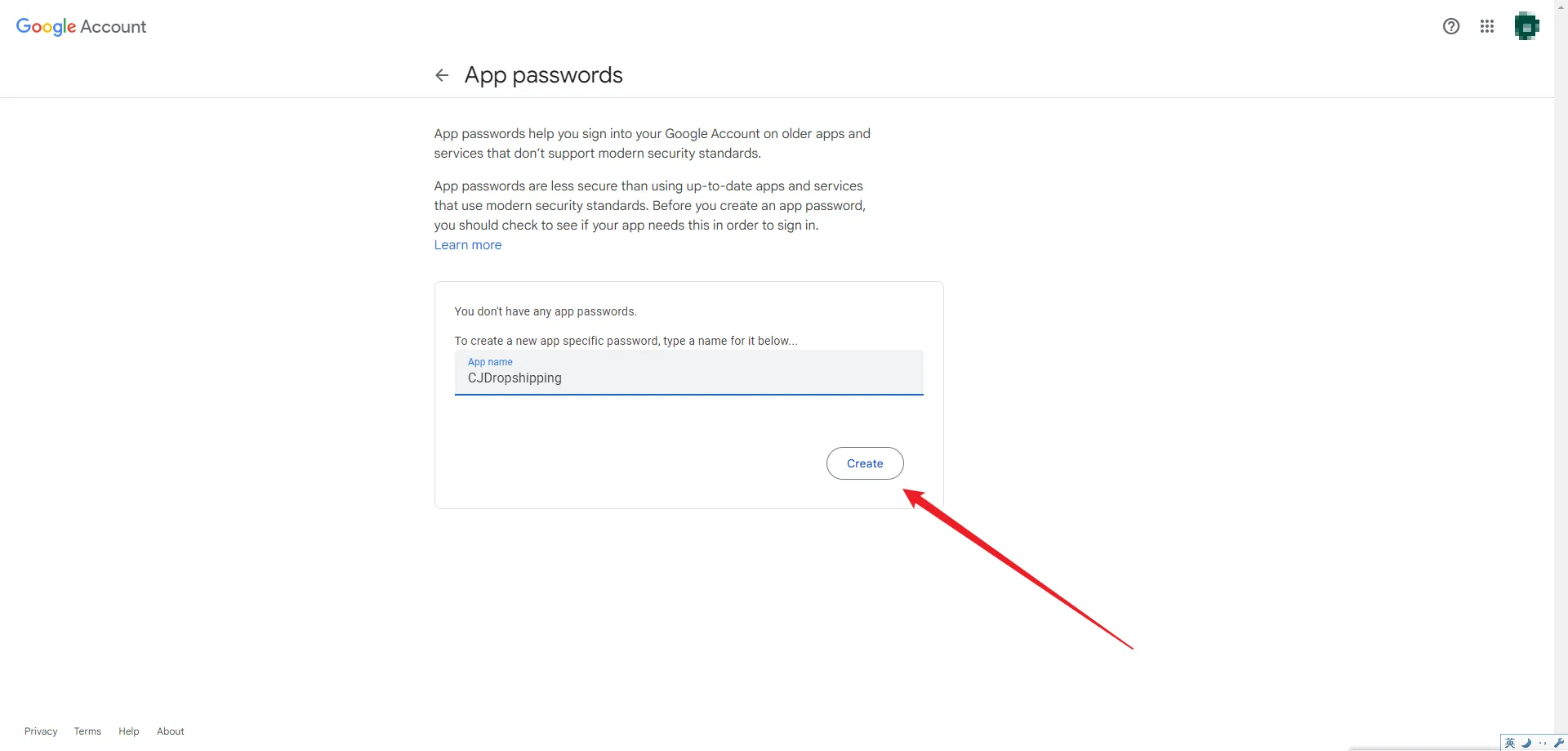
Task: Open the About footer link
Action: coord(171,731)
